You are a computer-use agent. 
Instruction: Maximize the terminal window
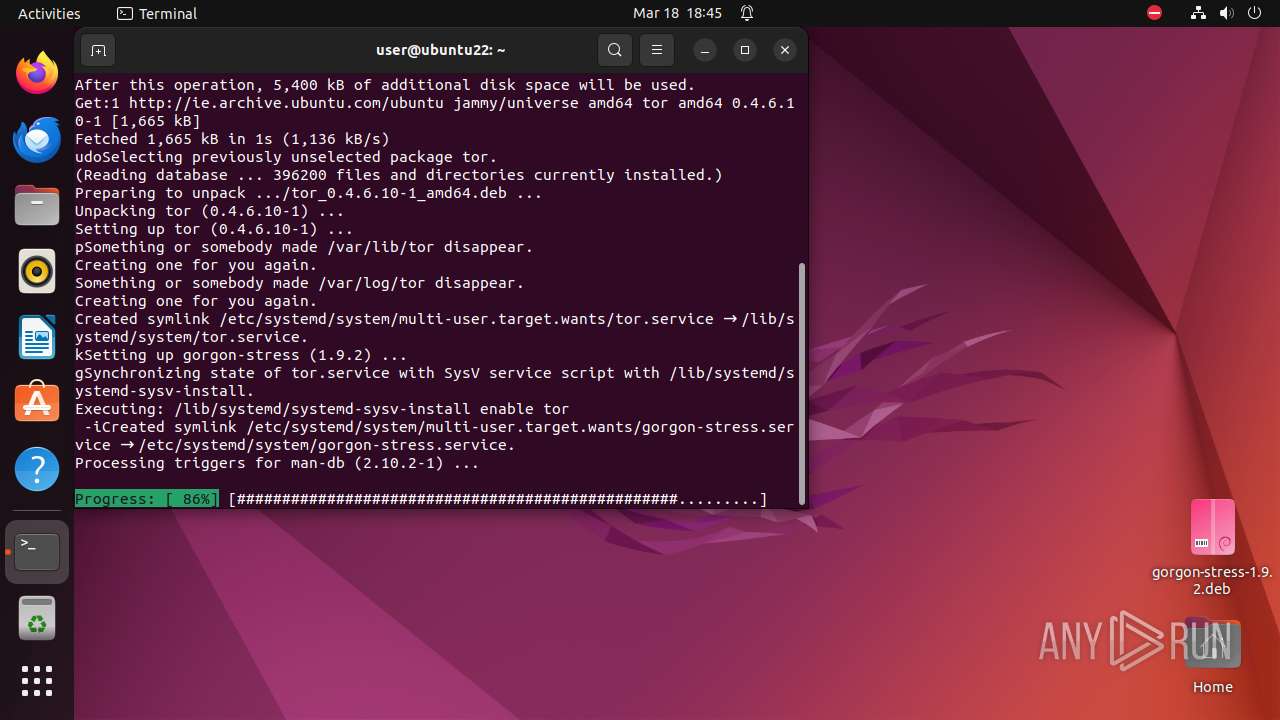tap(745, 50)
